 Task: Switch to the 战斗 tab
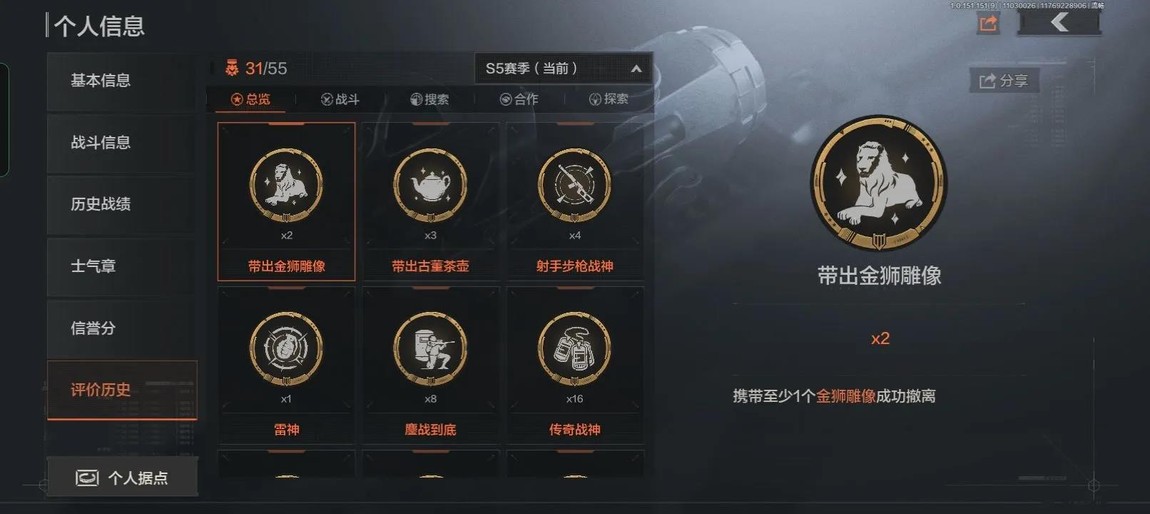(x=340, y=100)
